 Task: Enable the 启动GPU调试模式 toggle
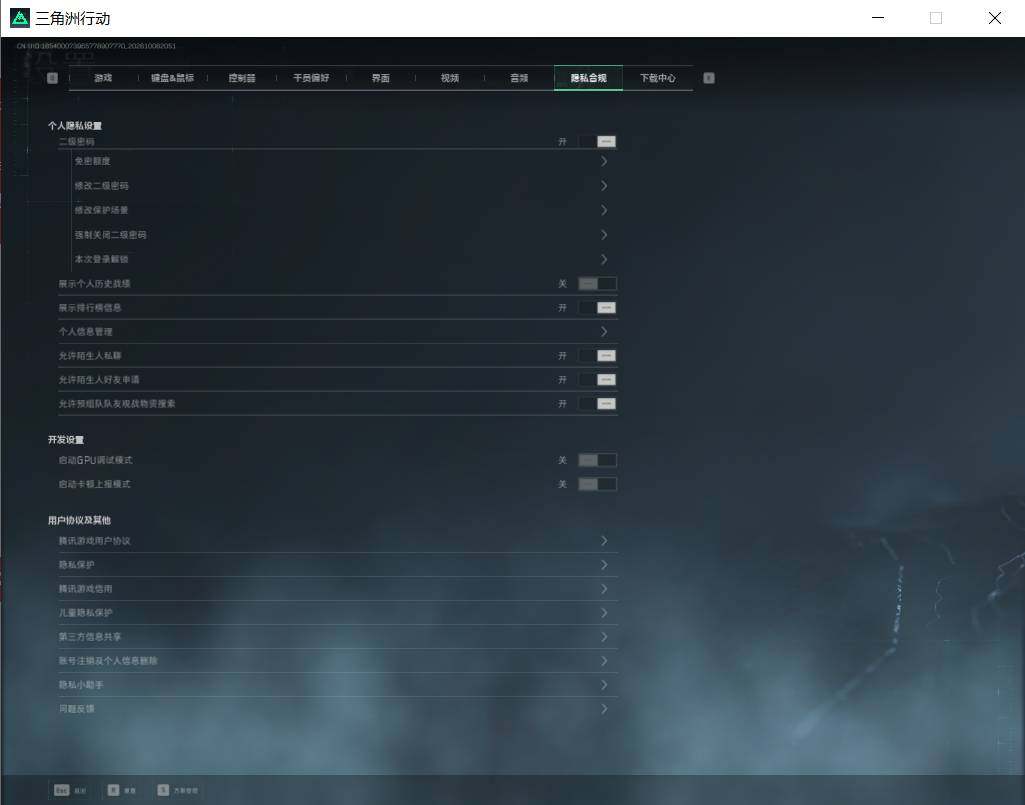coord(597,460)
